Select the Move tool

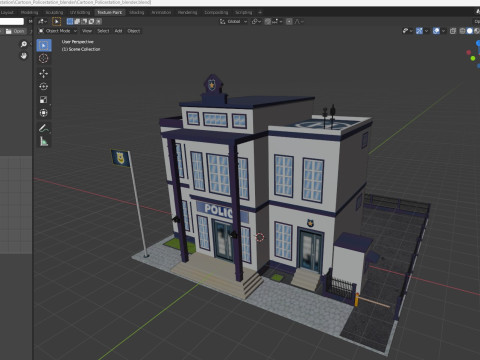click(44, 73)
